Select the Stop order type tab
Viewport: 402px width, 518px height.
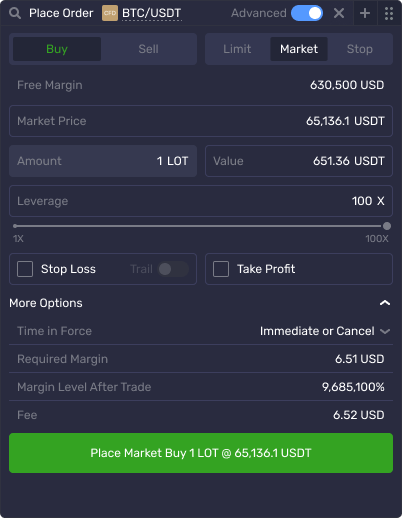(360, 49)
